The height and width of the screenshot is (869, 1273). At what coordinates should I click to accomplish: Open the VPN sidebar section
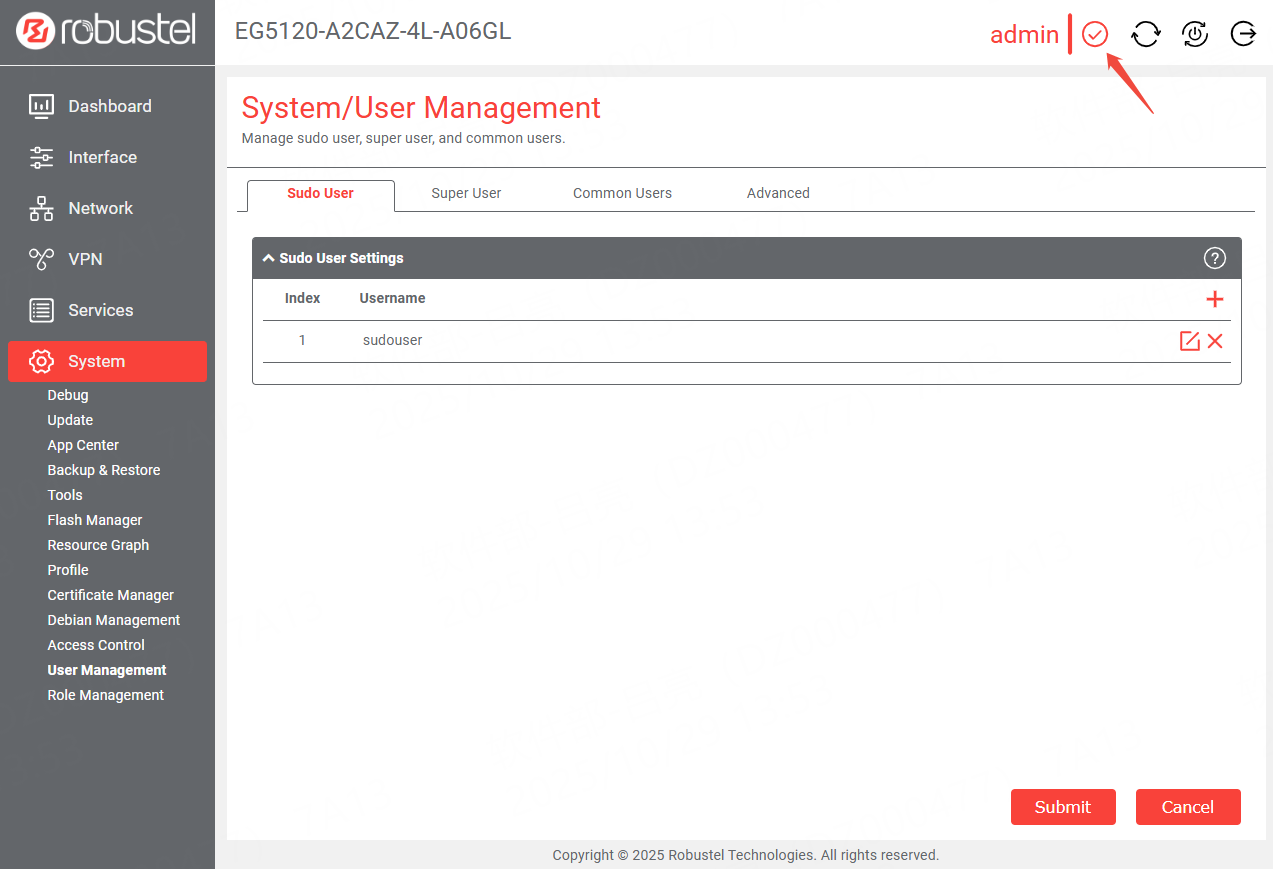tap(85, 259)
